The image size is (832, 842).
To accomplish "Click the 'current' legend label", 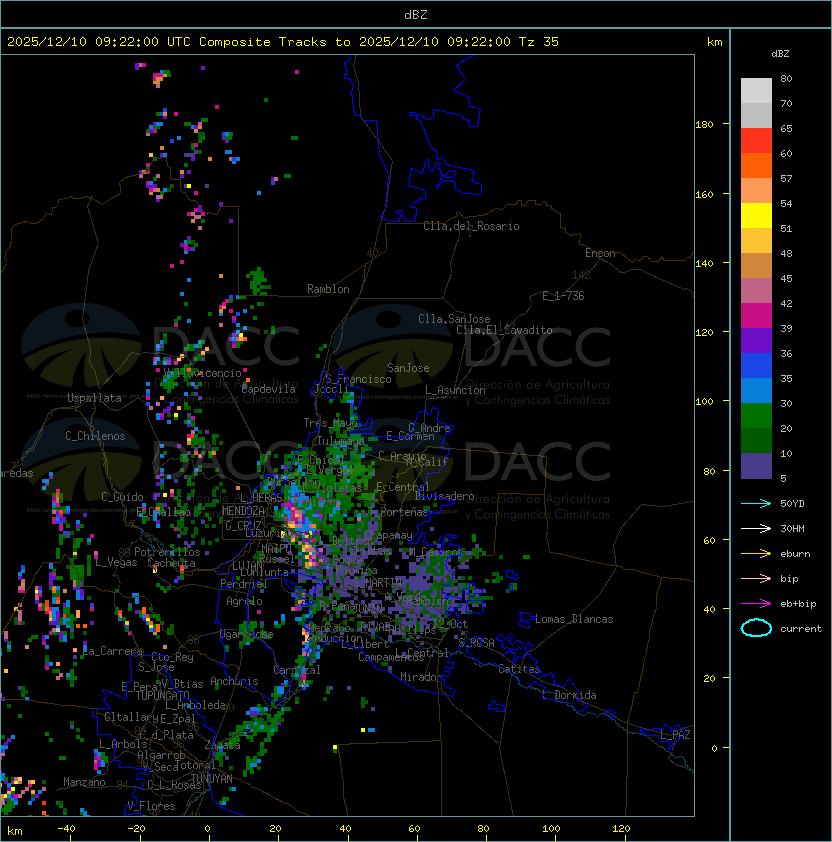I will (x=801, y=629).
